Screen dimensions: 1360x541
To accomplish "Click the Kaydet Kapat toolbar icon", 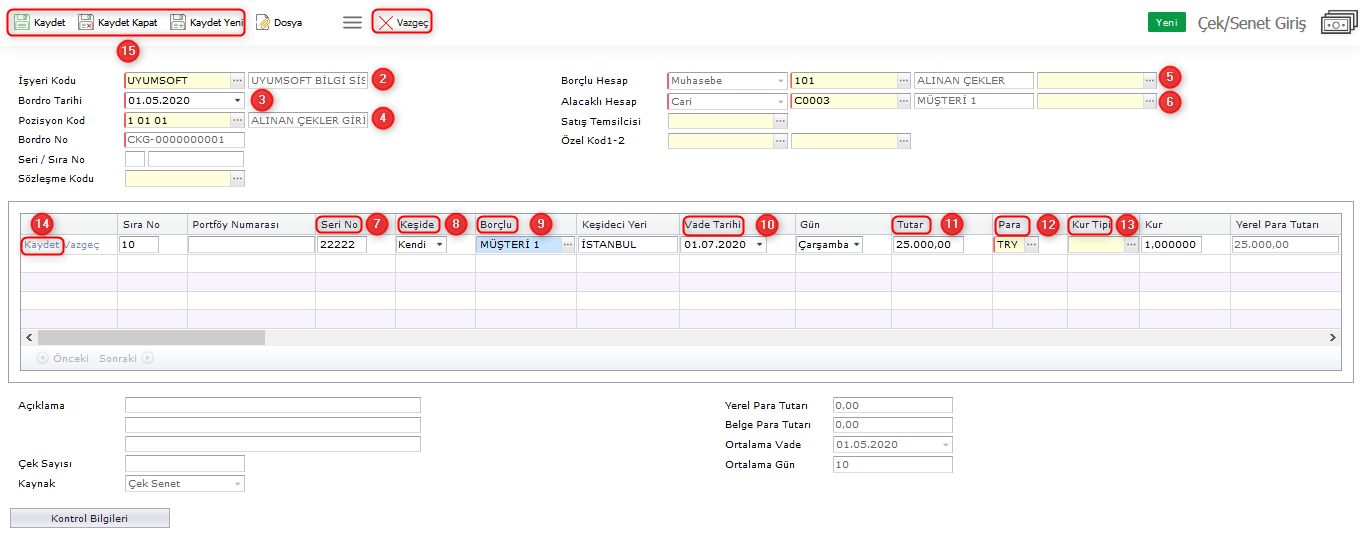I will [x=86, y=22].
